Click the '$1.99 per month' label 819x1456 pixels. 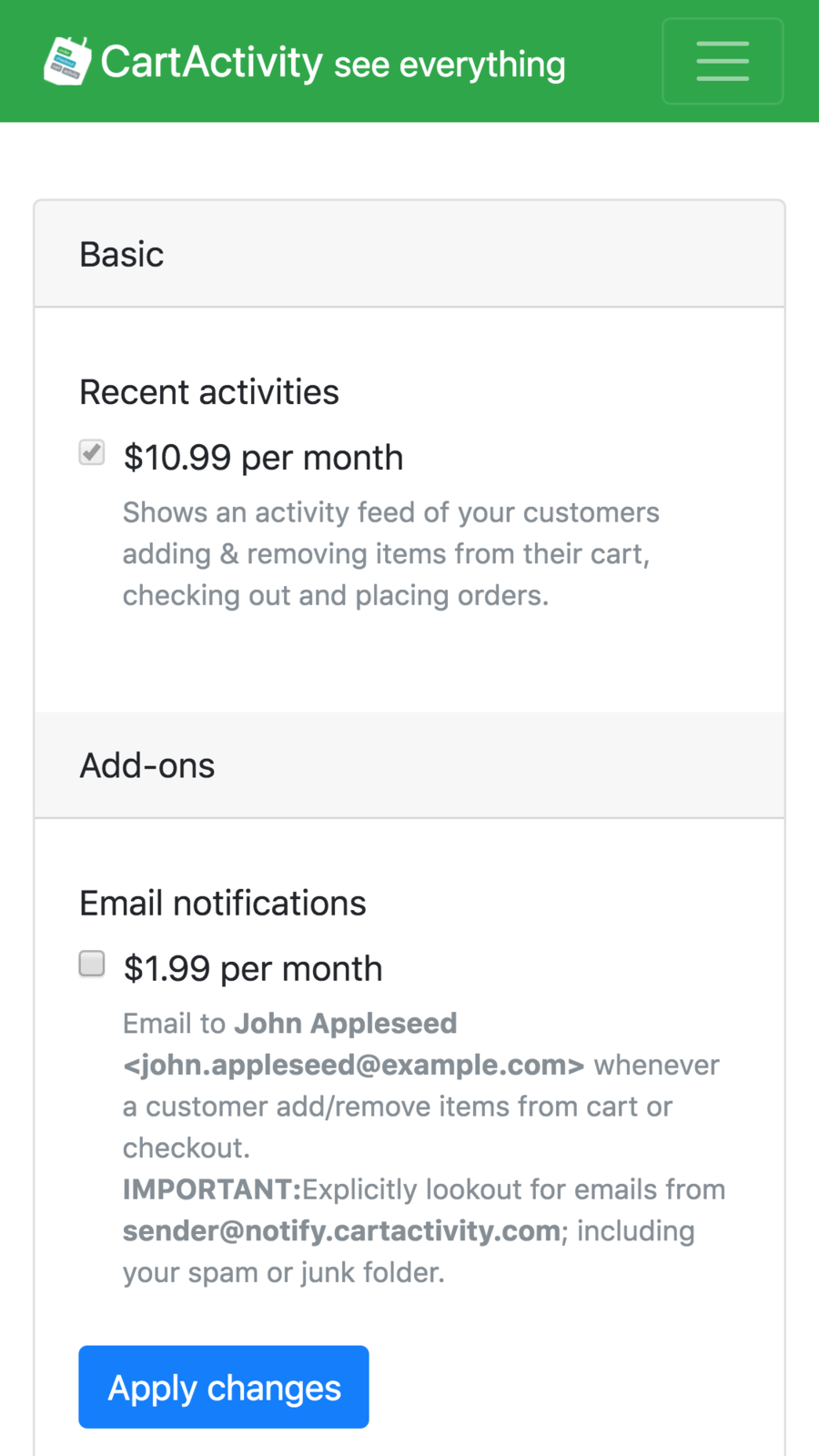click(x=253, y=968)
